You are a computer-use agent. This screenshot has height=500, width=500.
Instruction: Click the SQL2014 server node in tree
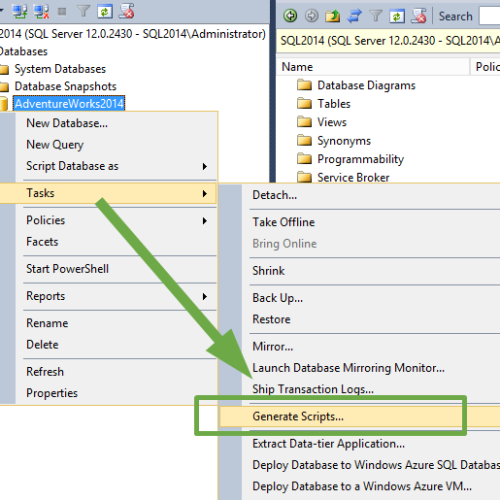coord(133,34)
